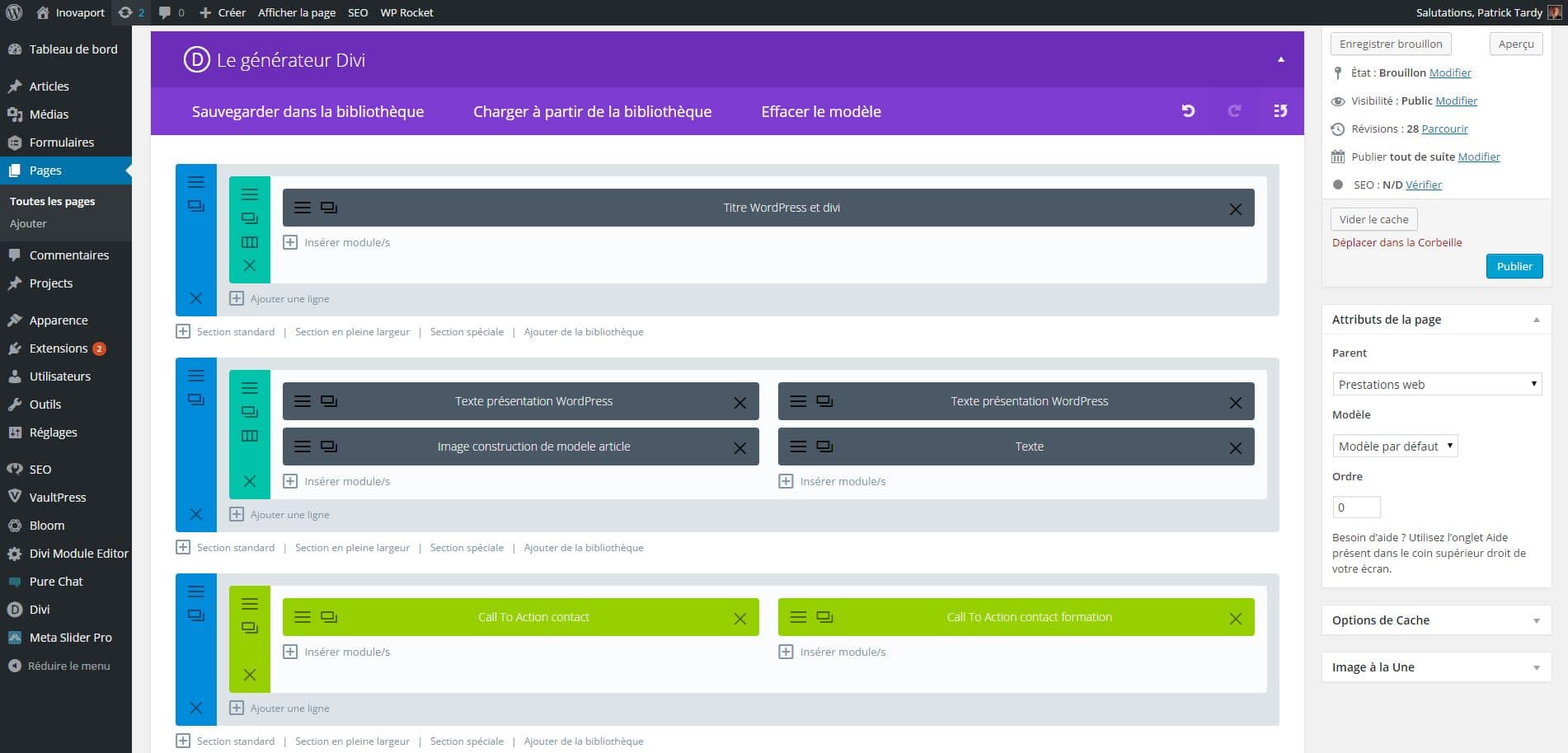The height and width of the screenshot is (753, 1568).
Task: Delete the first blue section
Action: [195, 298]
